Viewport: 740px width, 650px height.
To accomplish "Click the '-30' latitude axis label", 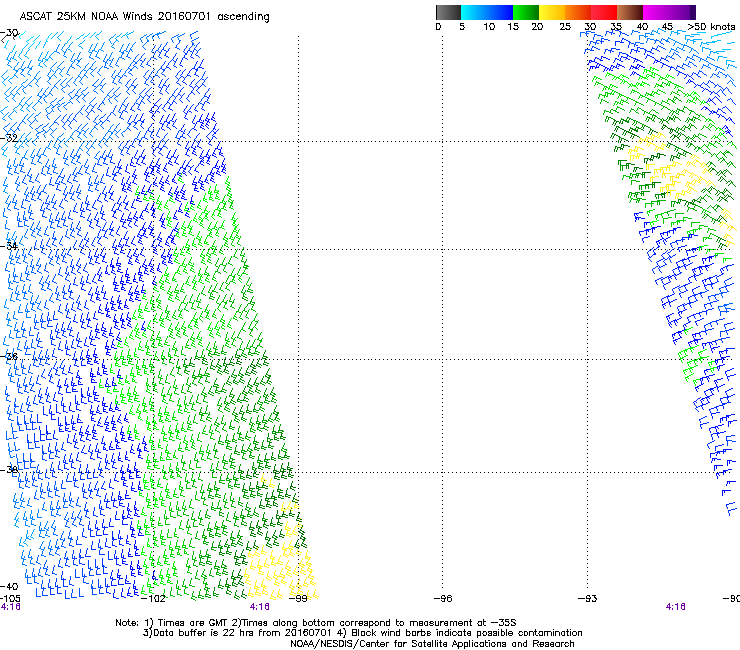I will pyautogui.click(x=9, y=33).
